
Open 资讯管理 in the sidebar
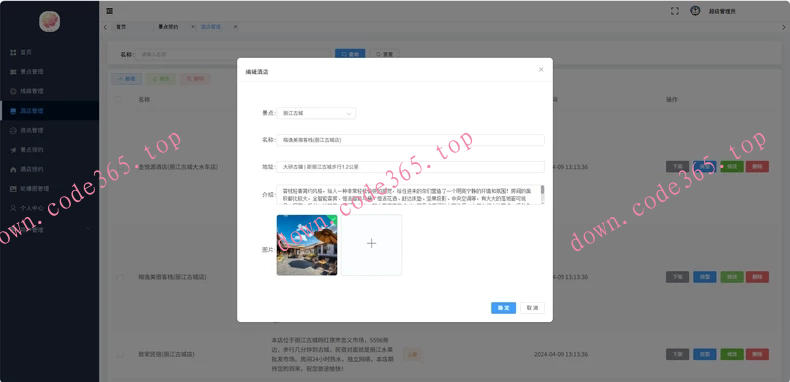coord(49,131)
